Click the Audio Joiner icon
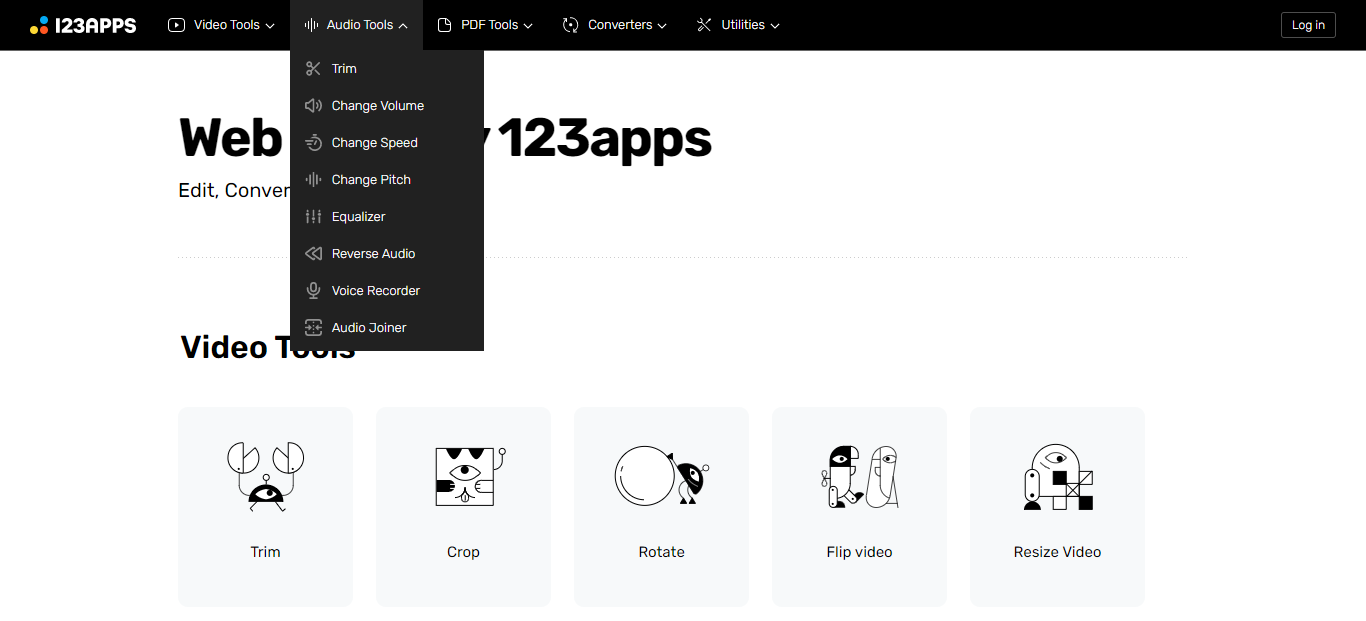Viewport: 1366px width, 621px height. pyautogui.click(x=313, y=327)
